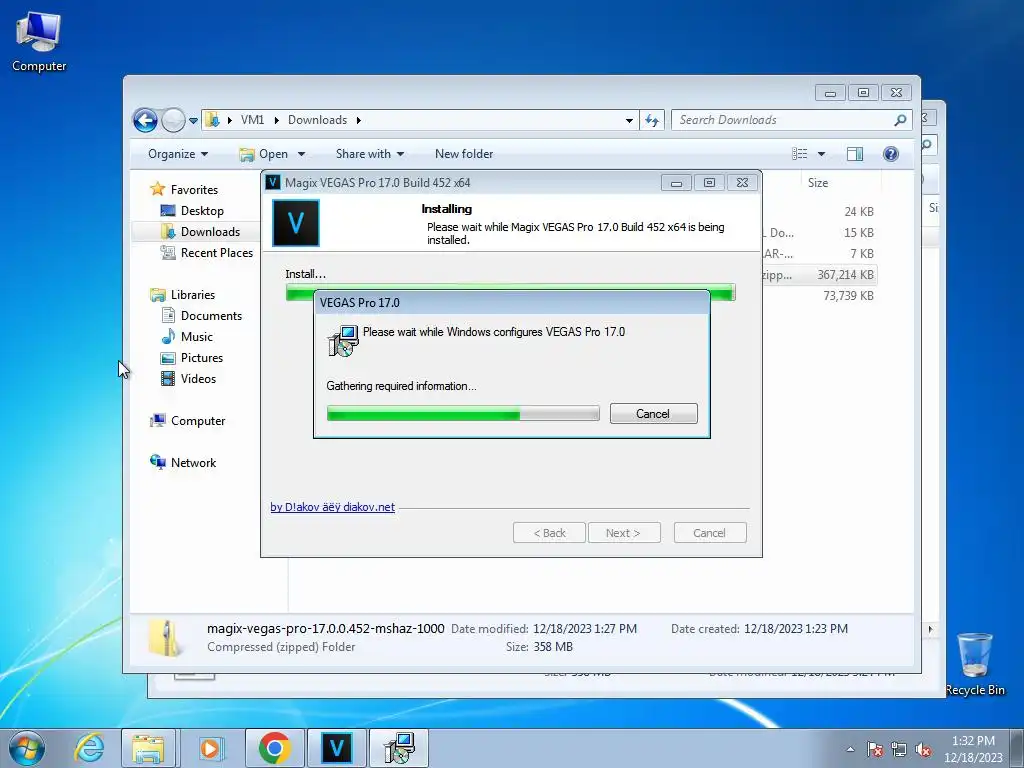Expand the Open button dropdown arrow
Viewport: 1024px width, 768px height.
coord(301,154)
